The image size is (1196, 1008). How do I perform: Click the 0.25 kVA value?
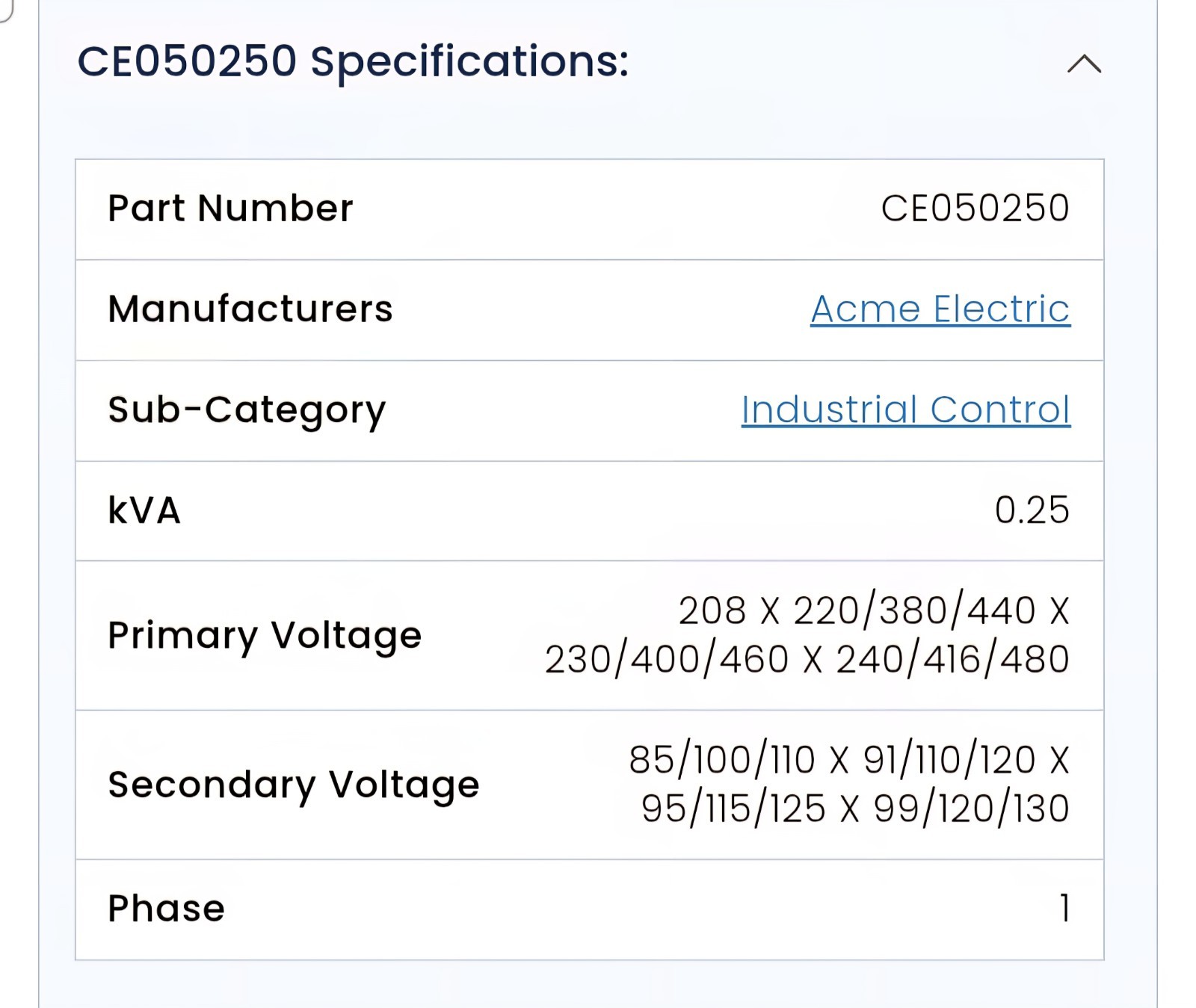(x=1032, y=510)
